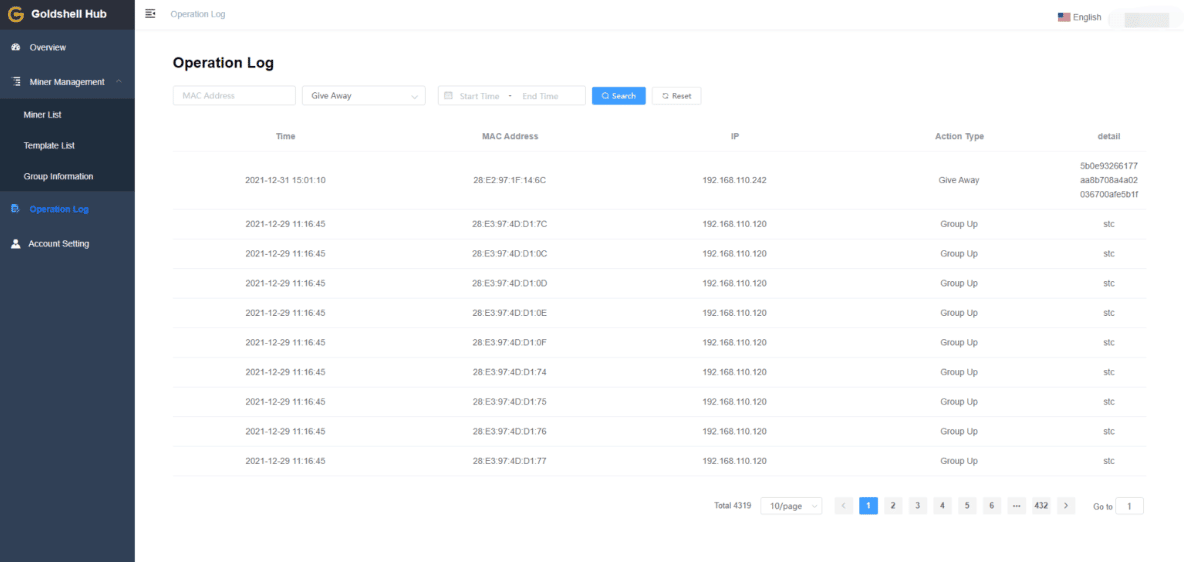The width and height of the screenshot is (1204, 566).
Task: Click the Goldshell Hub logo icon
Action: (15, 14)
